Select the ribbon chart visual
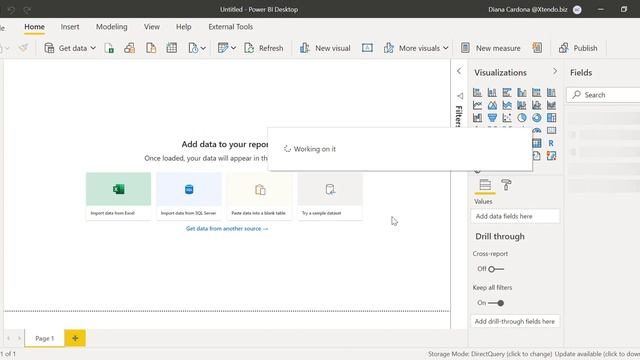Image resolution: width=640 pixels, height=360 pixels. (x=551, y=105)
